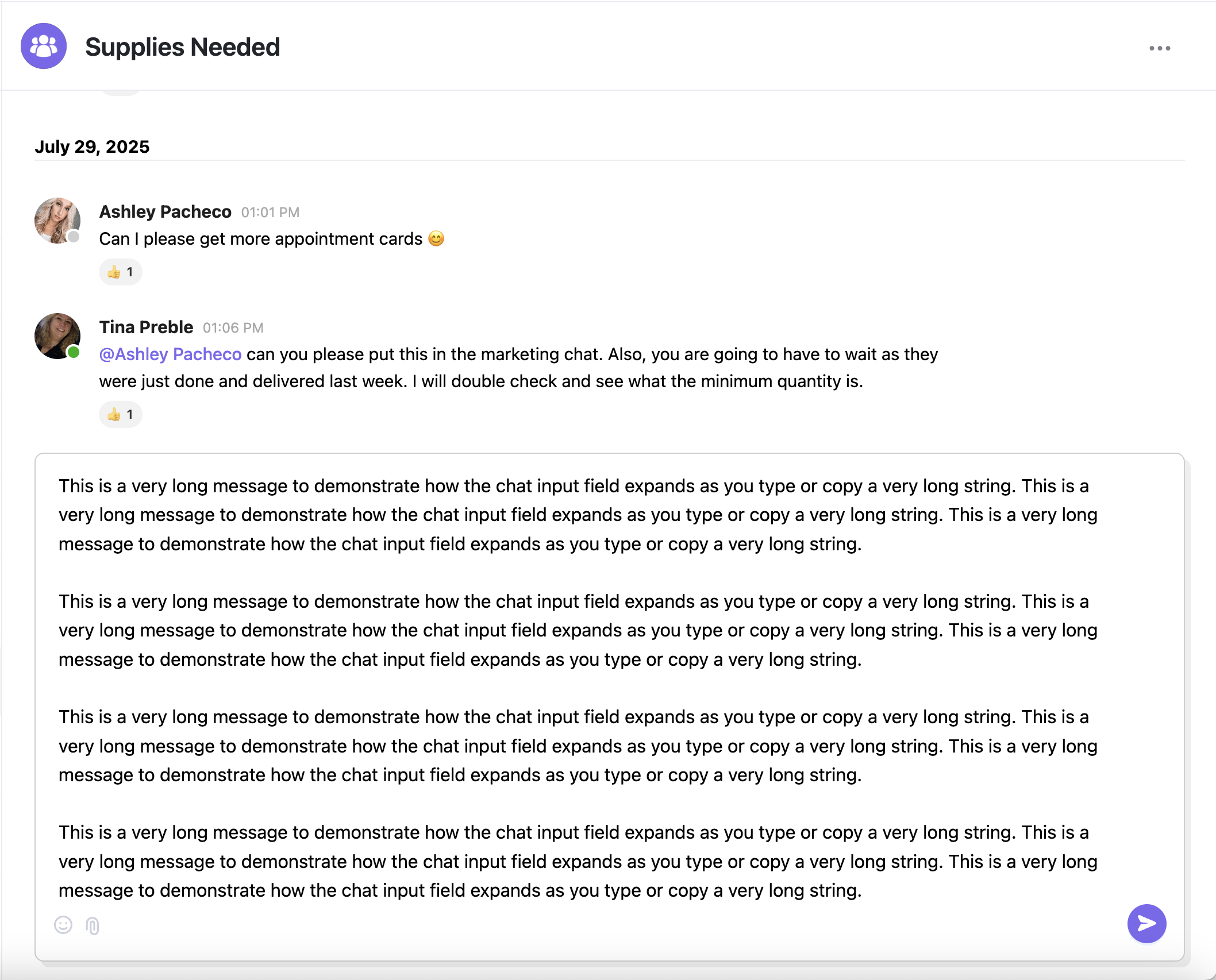1216x980 pixels.
Task: Click the 01:01 PM message timestamp
Action: click(x=270, y=213)
